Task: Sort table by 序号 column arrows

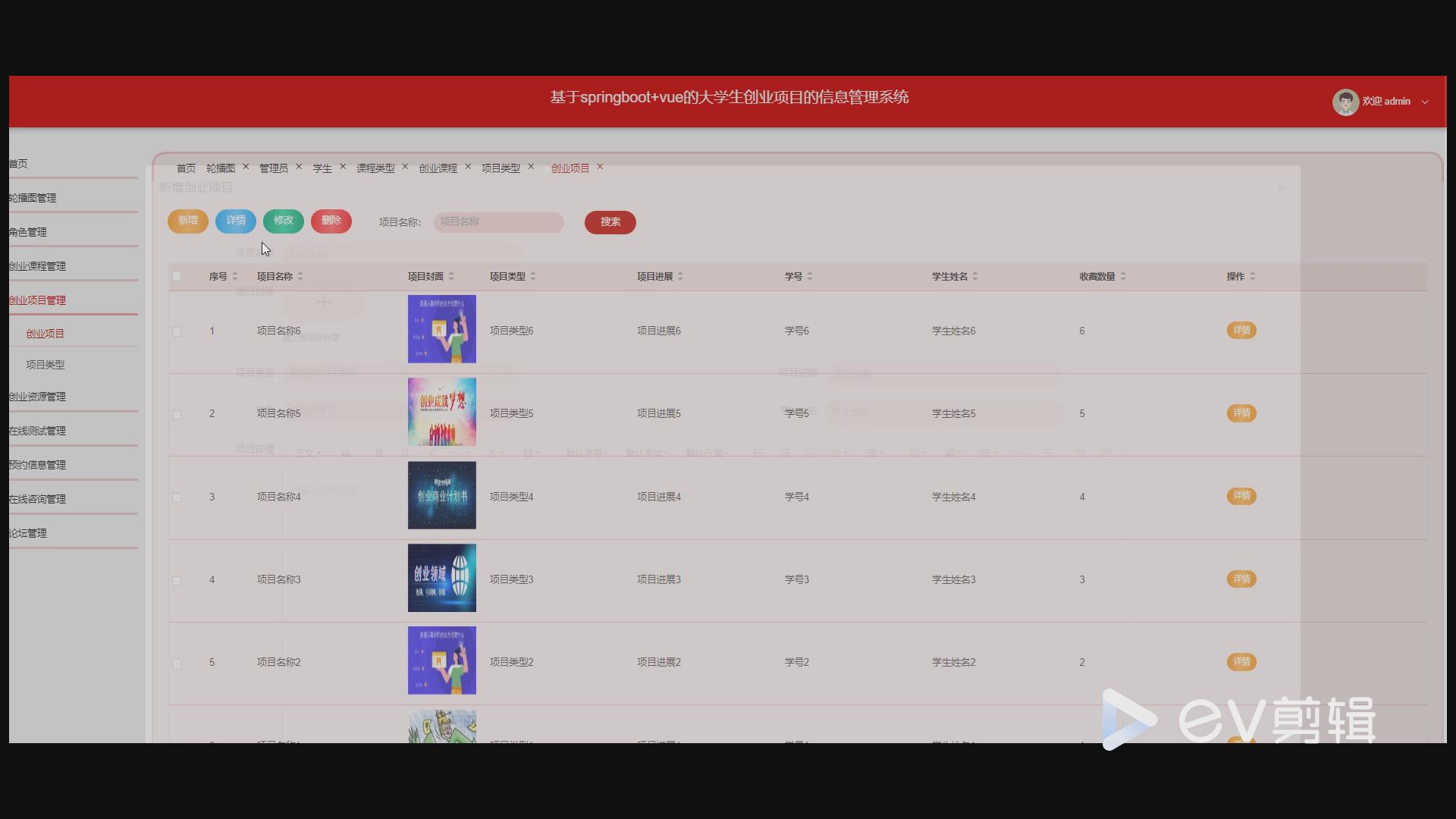Action: coord(235,276)
